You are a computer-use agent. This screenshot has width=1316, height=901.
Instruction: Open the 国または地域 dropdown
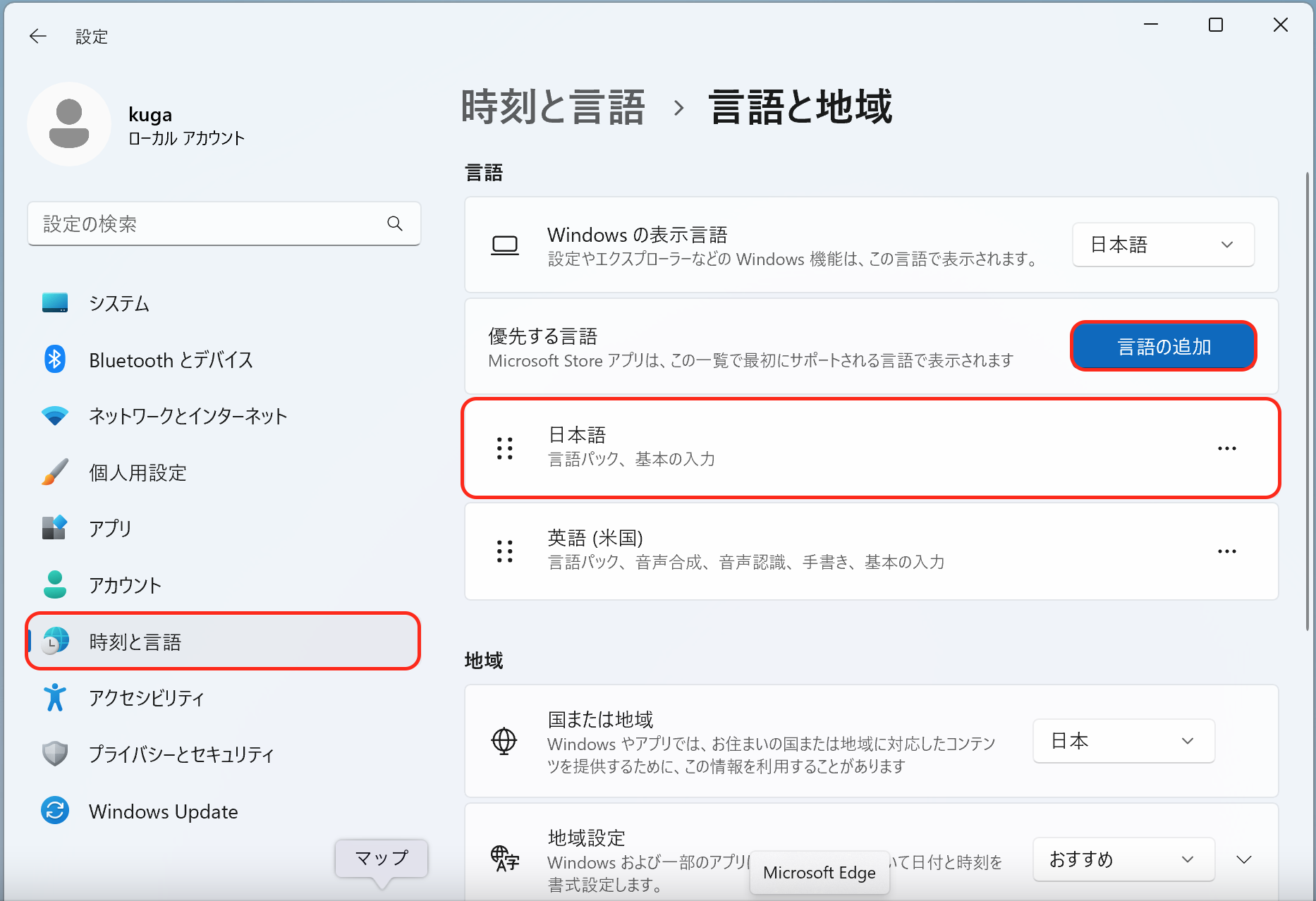coord(1123,741)
